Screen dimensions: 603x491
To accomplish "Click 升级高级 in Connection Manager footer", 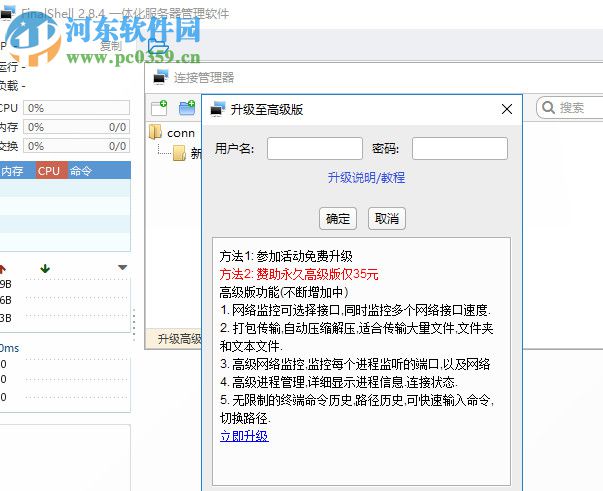I will click(x=180, y=339).
